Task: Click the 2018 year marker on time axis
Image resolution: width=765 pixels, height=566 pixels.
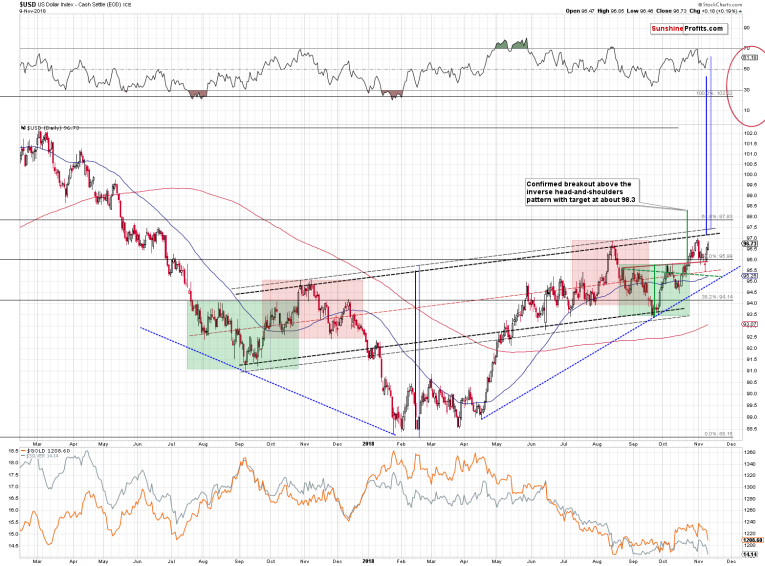Action: pos(368,444)
